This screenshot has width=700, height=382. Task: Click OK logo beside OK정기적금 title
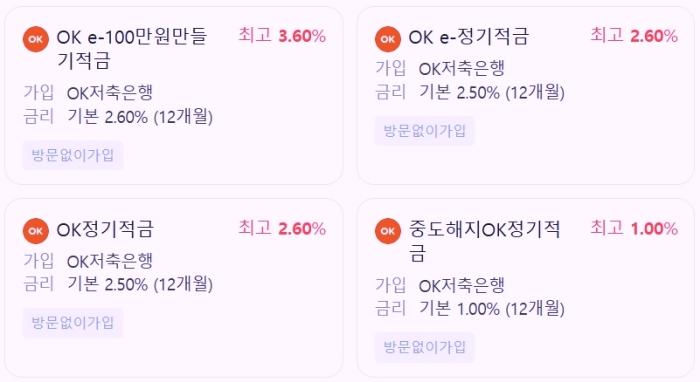pyautogui.click(x=36, y=231)
